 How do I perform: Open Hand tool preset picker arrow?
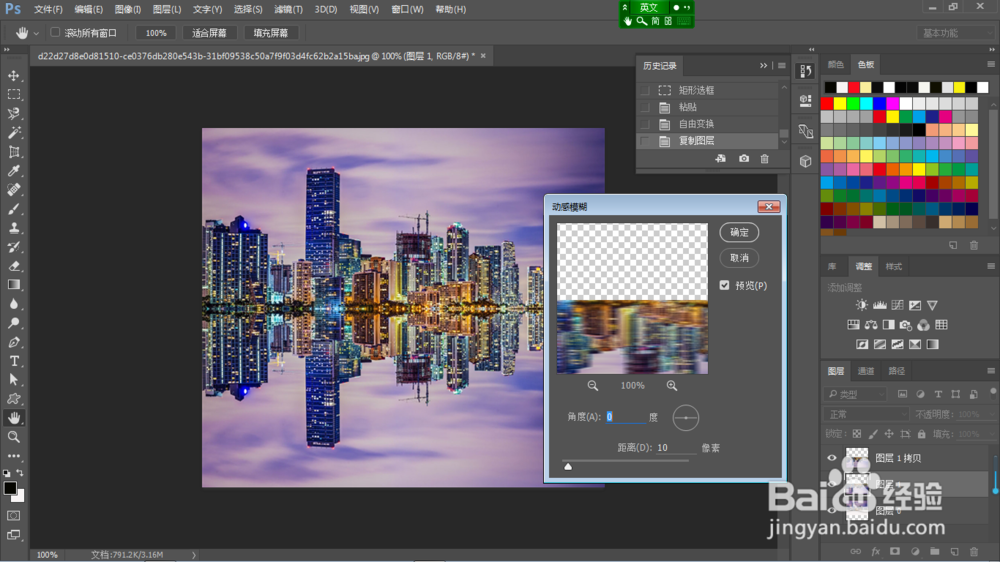[x=36, y=33]
